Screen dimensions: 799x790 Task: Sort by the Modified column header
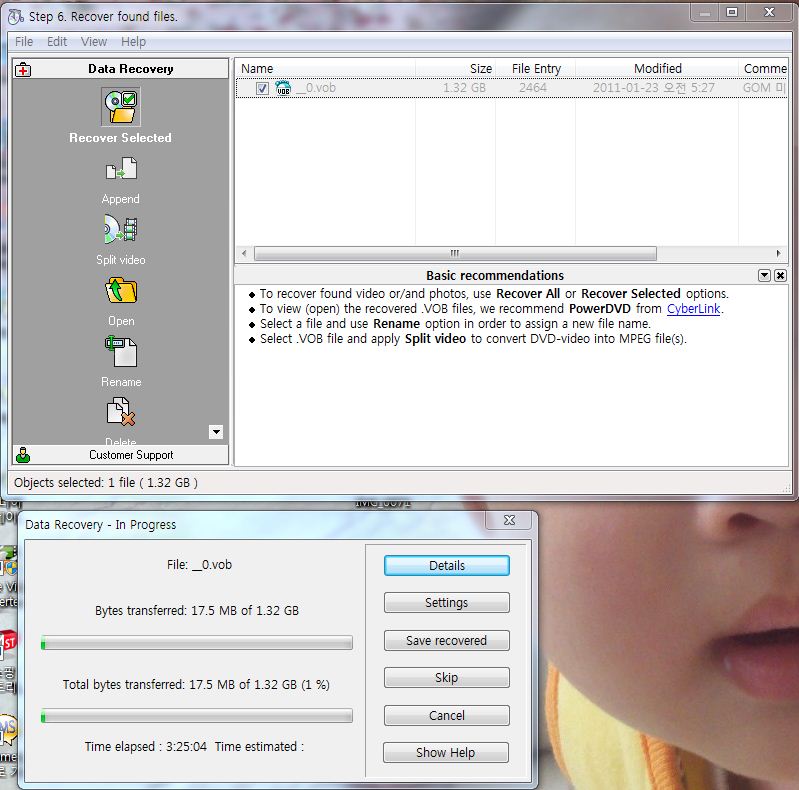click(x=657, y=69)
